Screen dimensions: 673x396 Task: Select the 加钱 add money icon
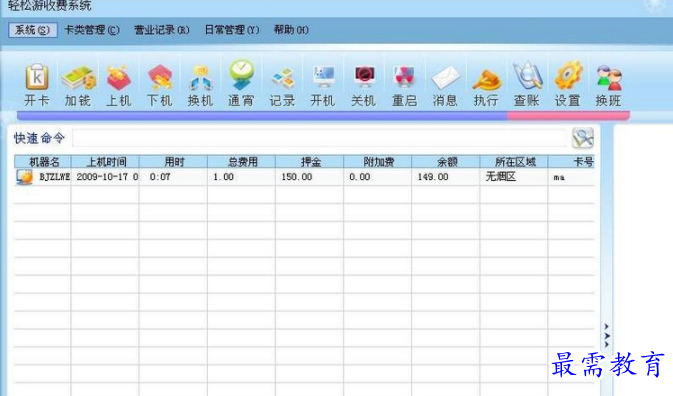coord(78,78)
